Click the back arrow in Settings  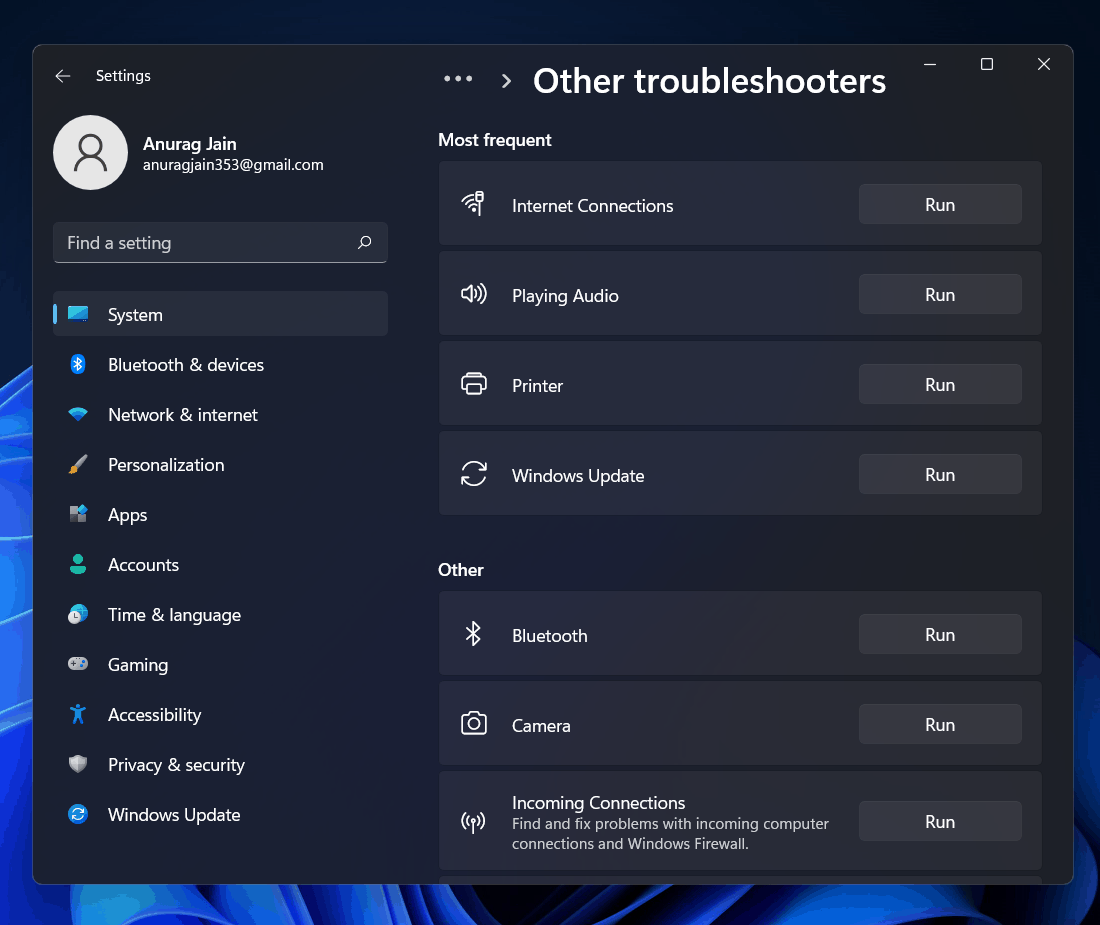(x=63, y=76)
